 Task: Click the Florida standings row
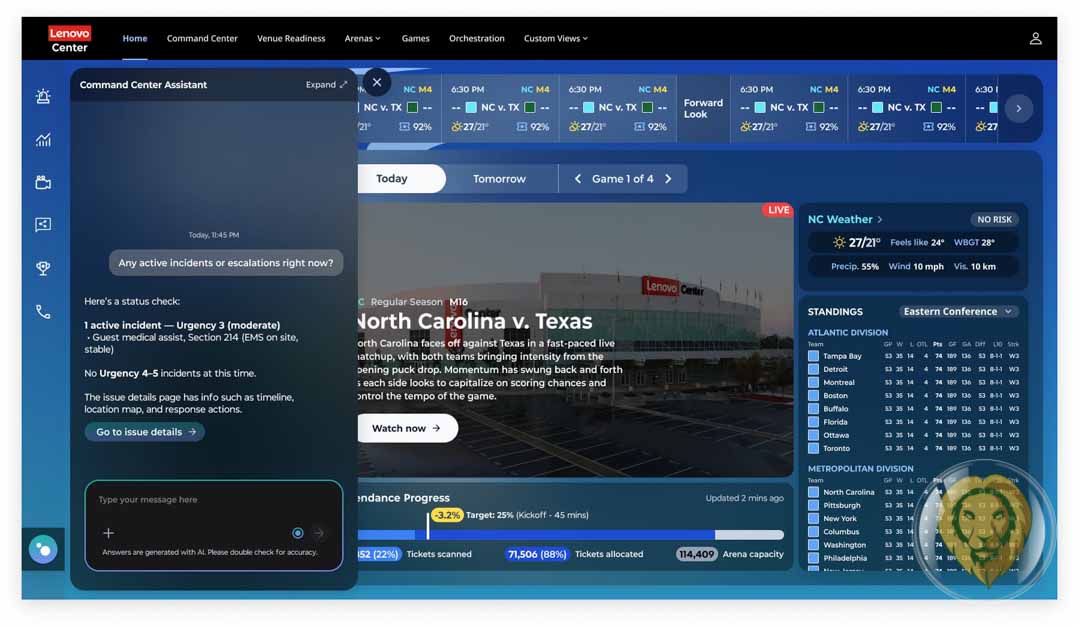913,422
